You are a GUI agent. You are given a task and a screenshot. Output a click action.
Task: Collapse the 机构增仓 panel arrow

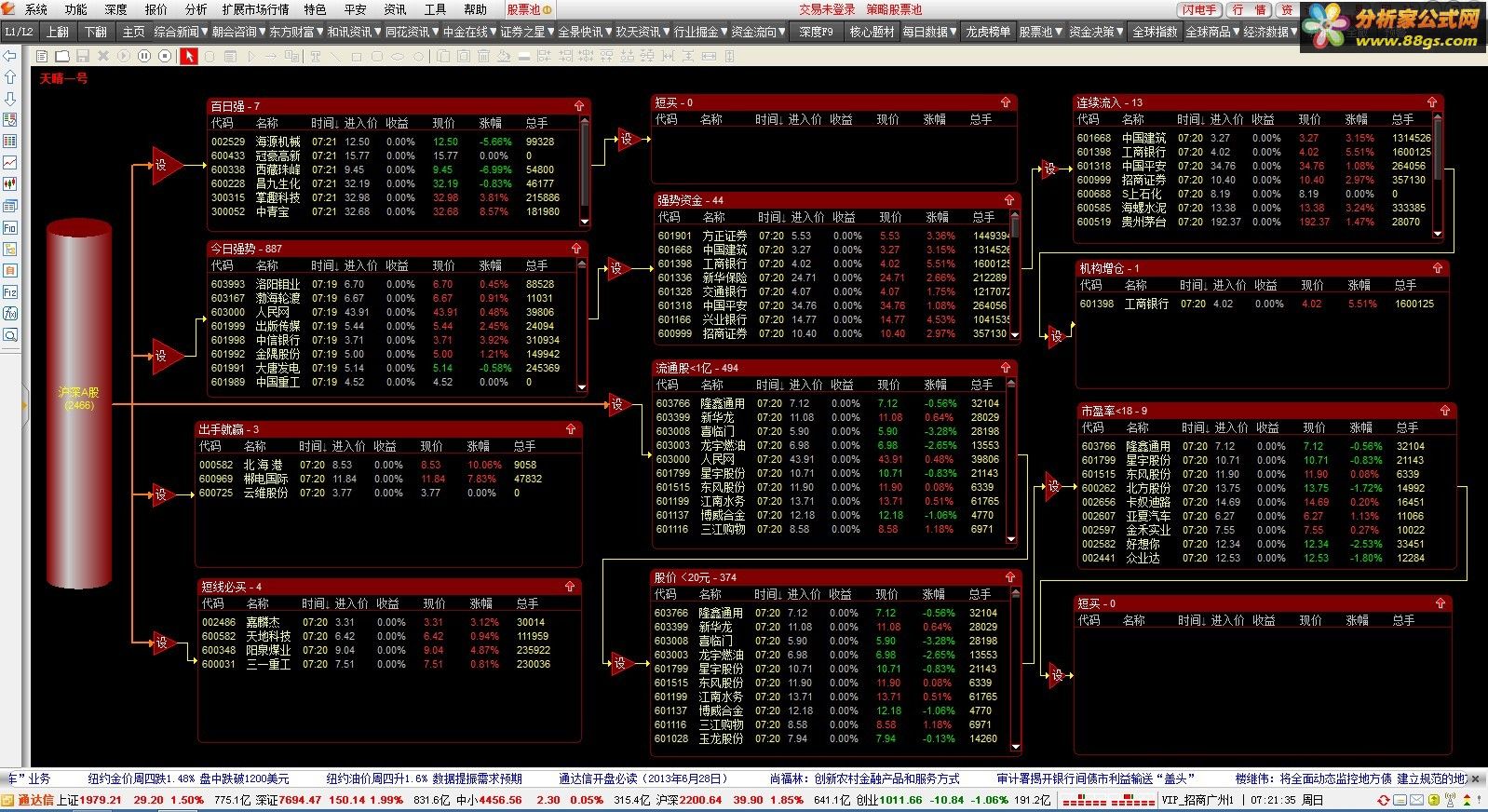1438,268
